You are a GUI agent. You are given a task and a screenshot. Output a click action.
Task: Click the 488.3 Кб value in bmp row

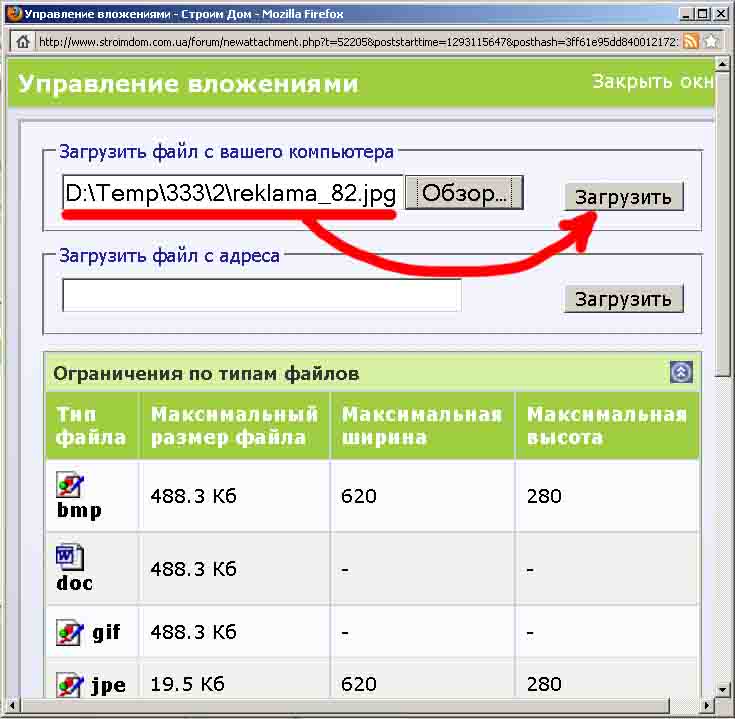193,496
